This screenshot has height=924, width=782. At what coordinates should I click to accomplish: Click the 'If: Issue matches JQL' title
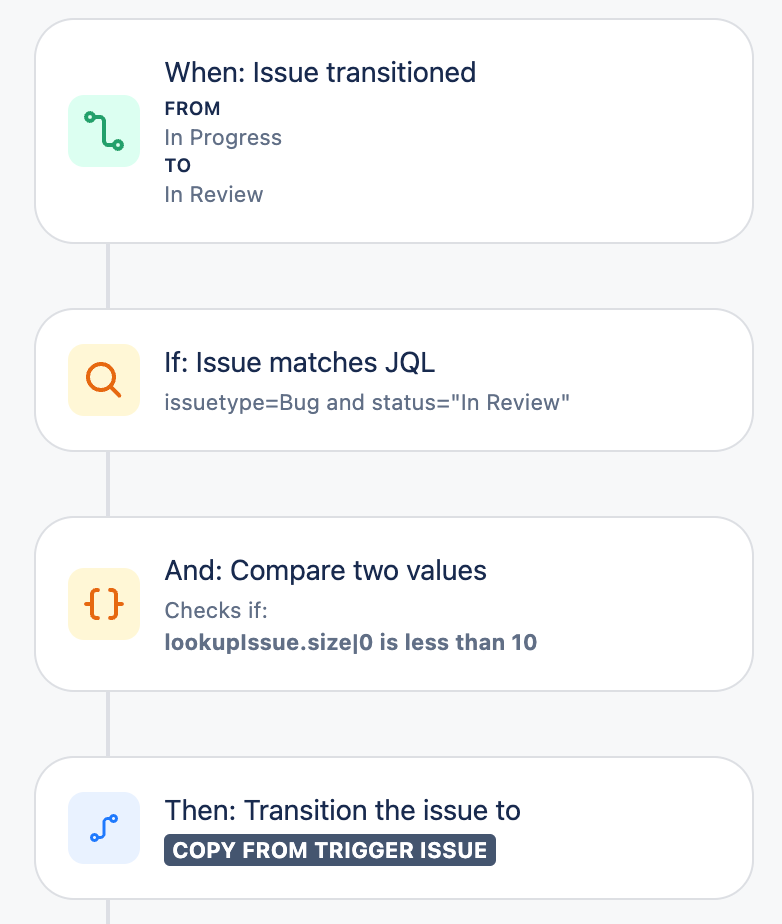pos(300,362)
